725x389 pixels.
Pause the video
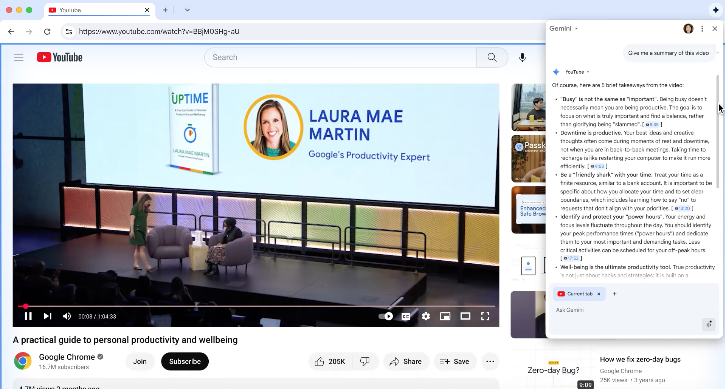coord(28,316)
